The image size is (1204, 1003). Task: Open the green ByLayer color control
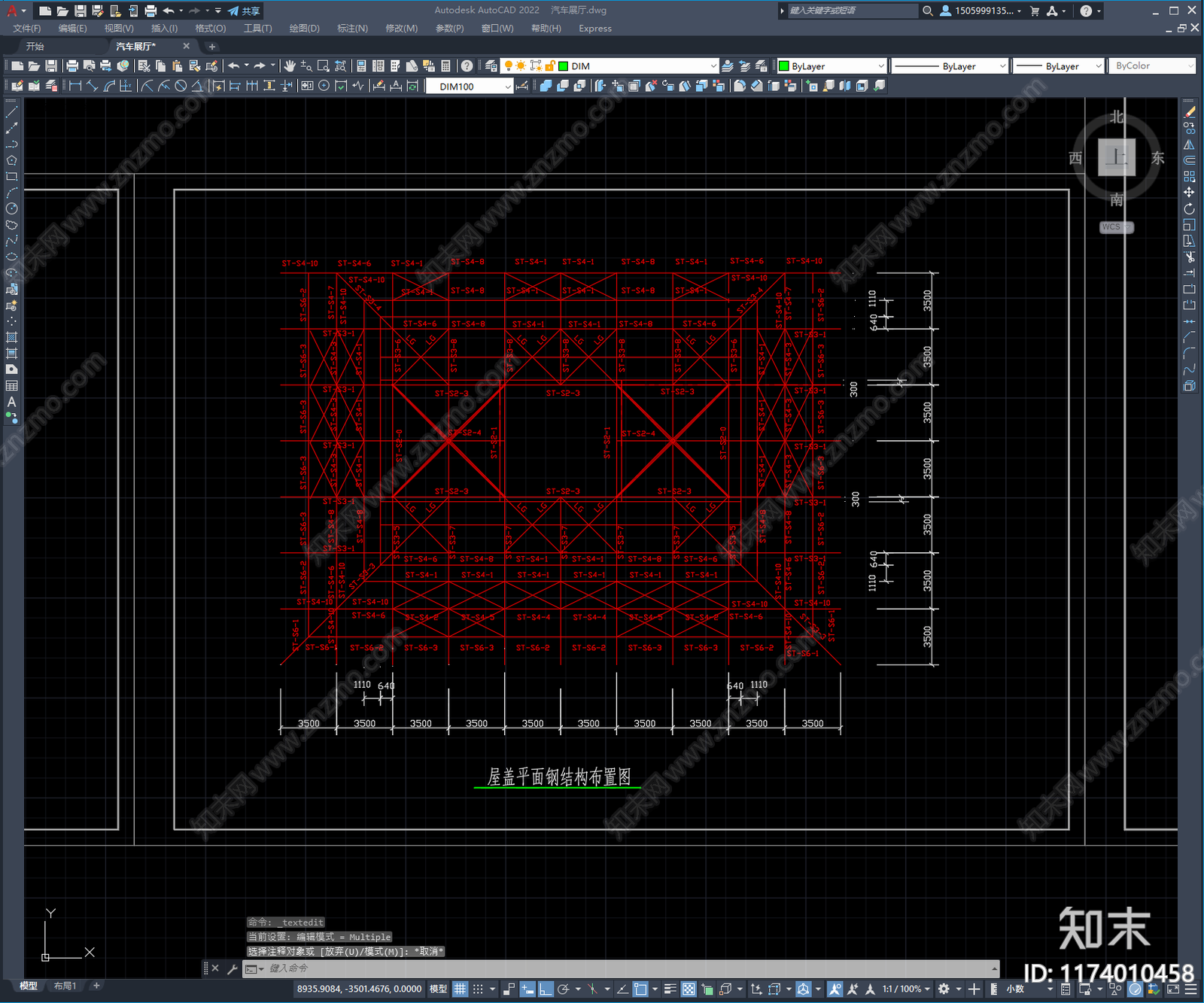pyautogui.click(x=832, y=66)
